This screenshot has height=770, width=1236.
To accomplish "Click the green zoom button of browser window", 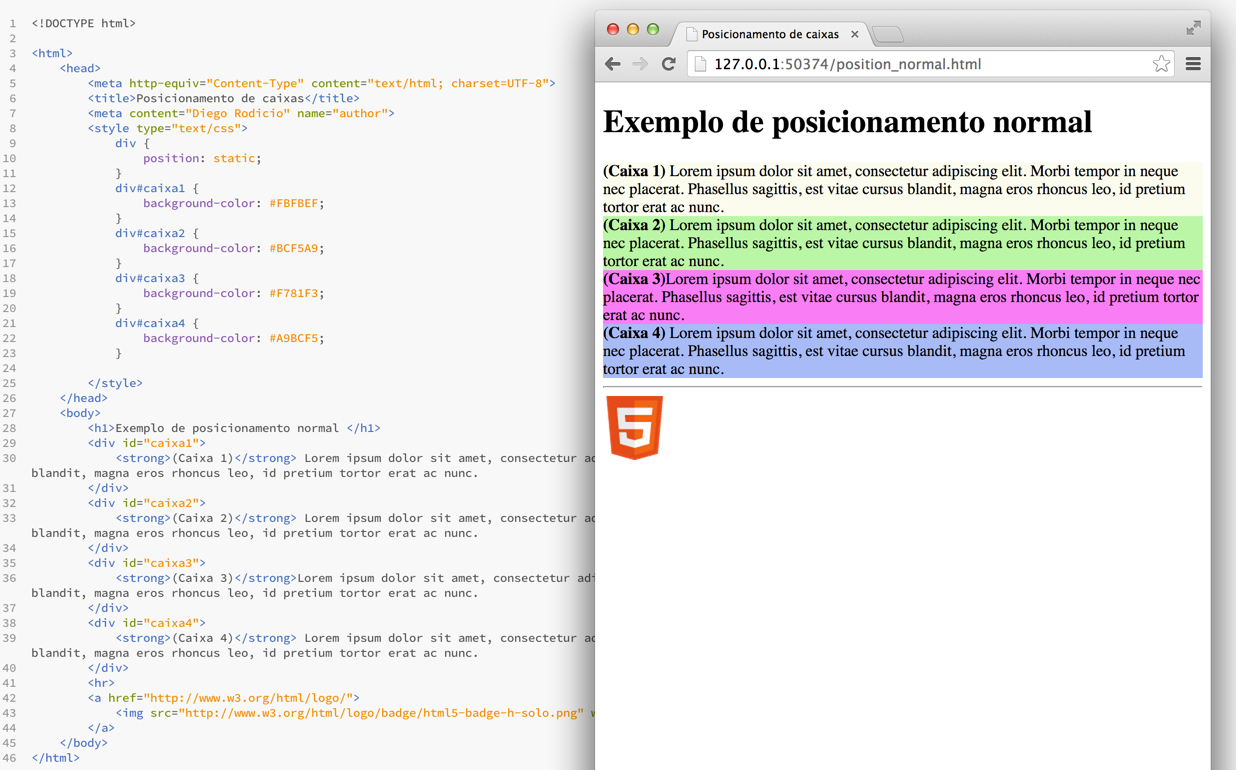I will point(653,29).
